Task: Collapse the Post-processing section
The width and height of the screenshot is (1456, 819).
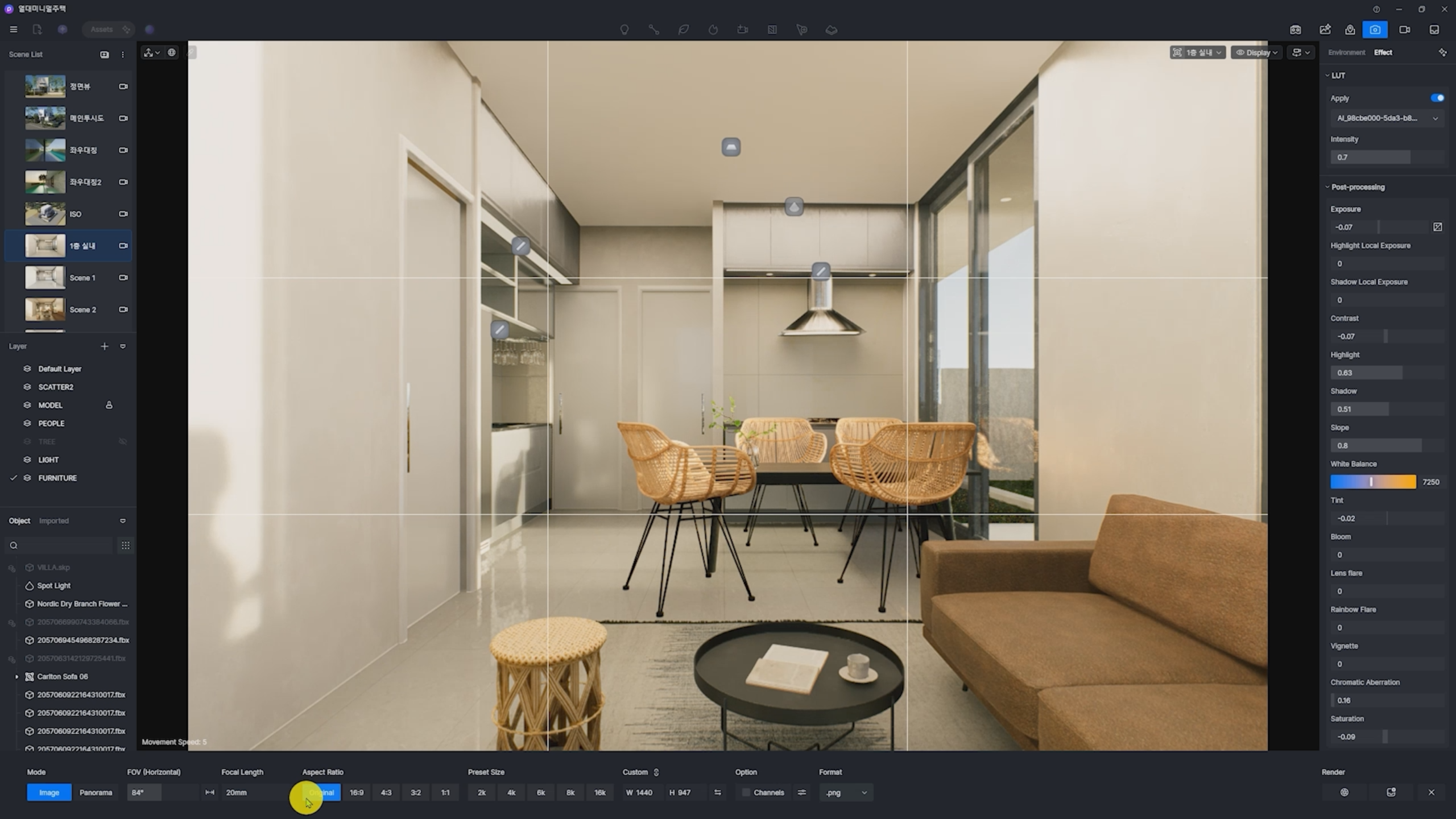Action: coord(1327,187)
